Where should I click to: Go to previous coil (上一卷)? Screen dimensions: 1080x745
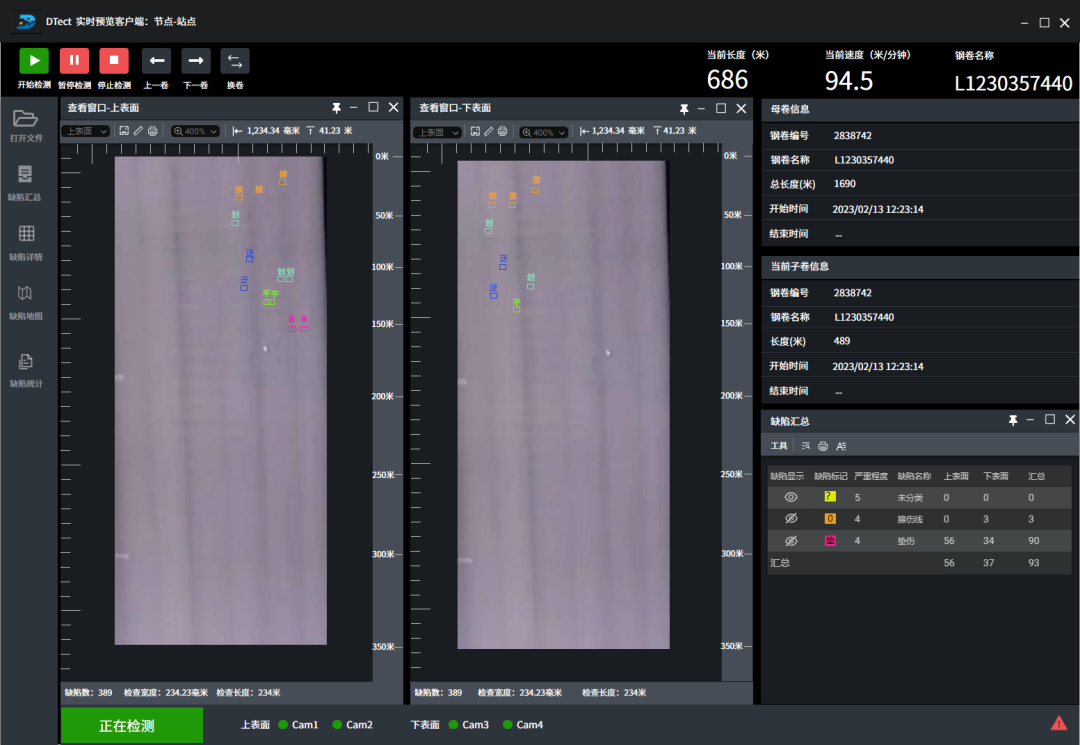pos(156,61)
